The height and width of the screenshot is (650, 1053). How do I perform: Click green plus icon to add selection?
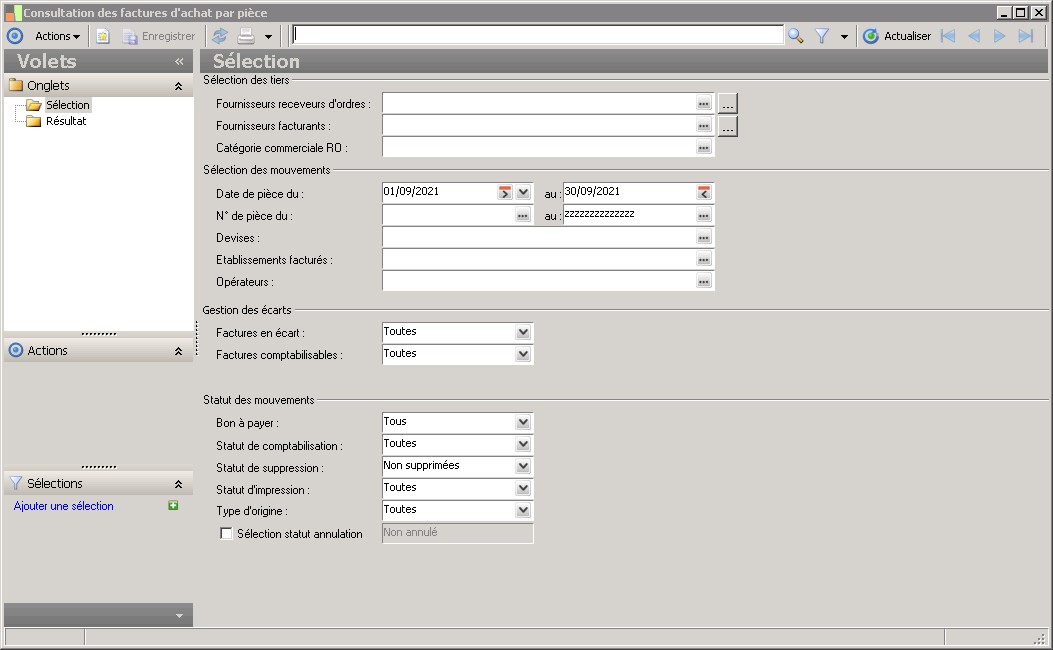(173, 506)
